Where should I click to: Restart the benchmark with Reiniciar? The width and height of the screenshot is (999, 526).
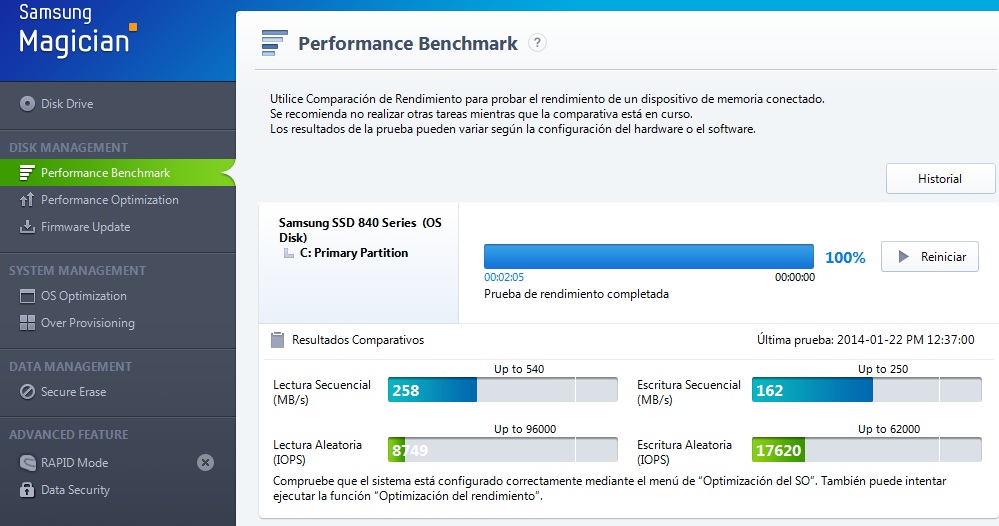(930, 257)
